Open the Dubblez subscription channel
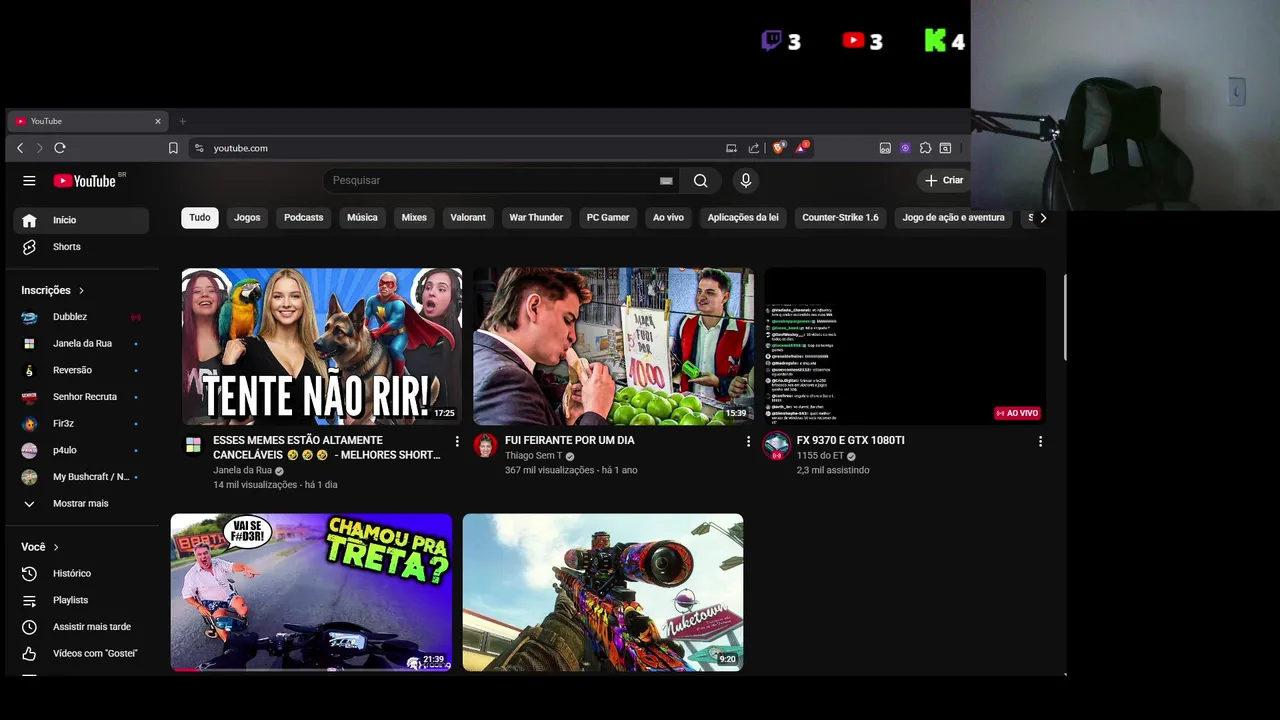1280x720 pixels. point(81,317)
